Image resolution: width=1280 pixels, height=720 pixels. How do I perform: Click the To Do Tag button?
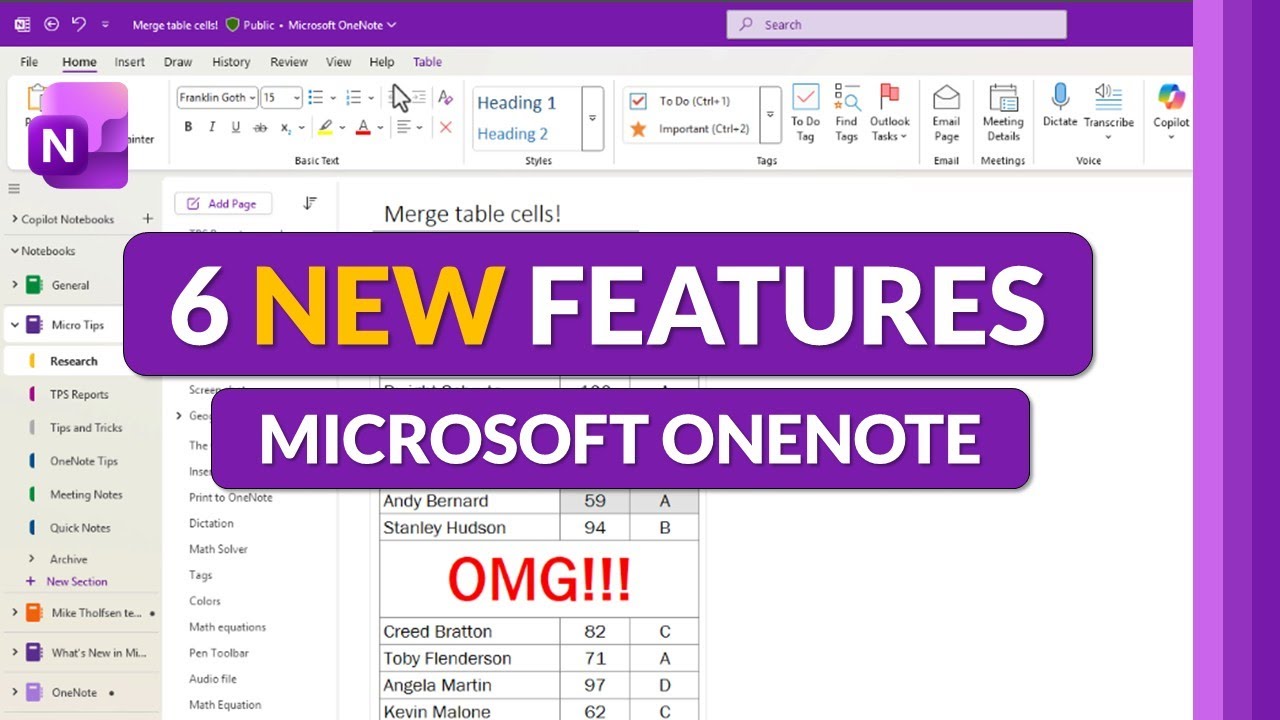[x=806, y=112]
